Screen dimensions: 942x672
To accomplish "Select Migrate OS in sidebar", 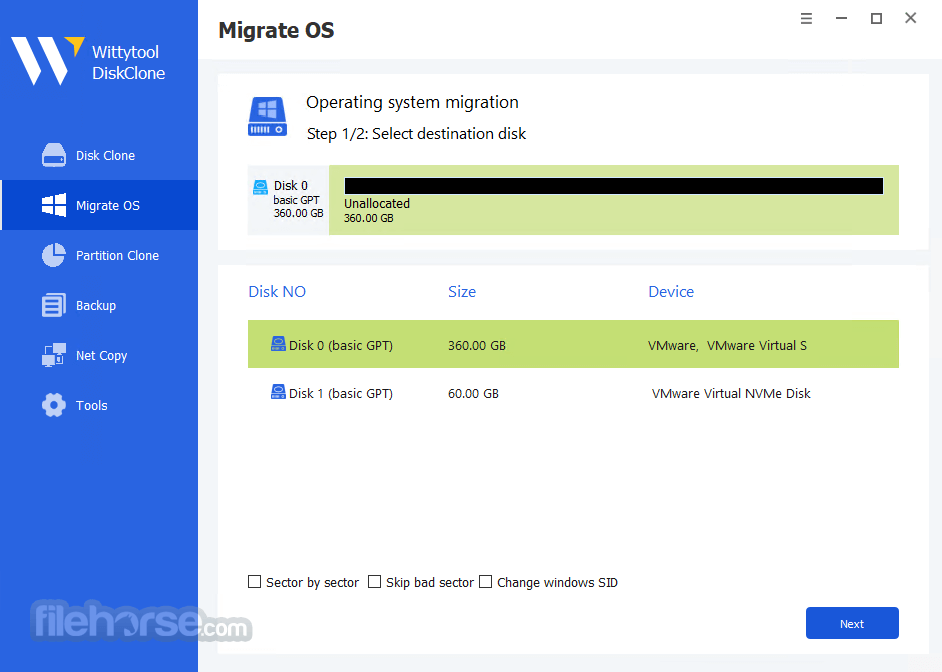I will click(99, 205).
